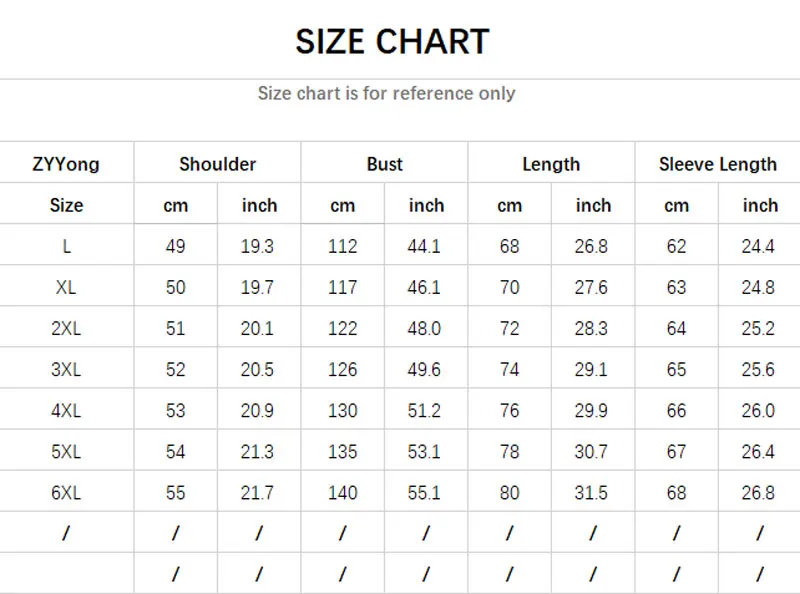This screenshot has height=594, width=800.
Task: Click the 29.1 inch length value
Action: (591, 369)
